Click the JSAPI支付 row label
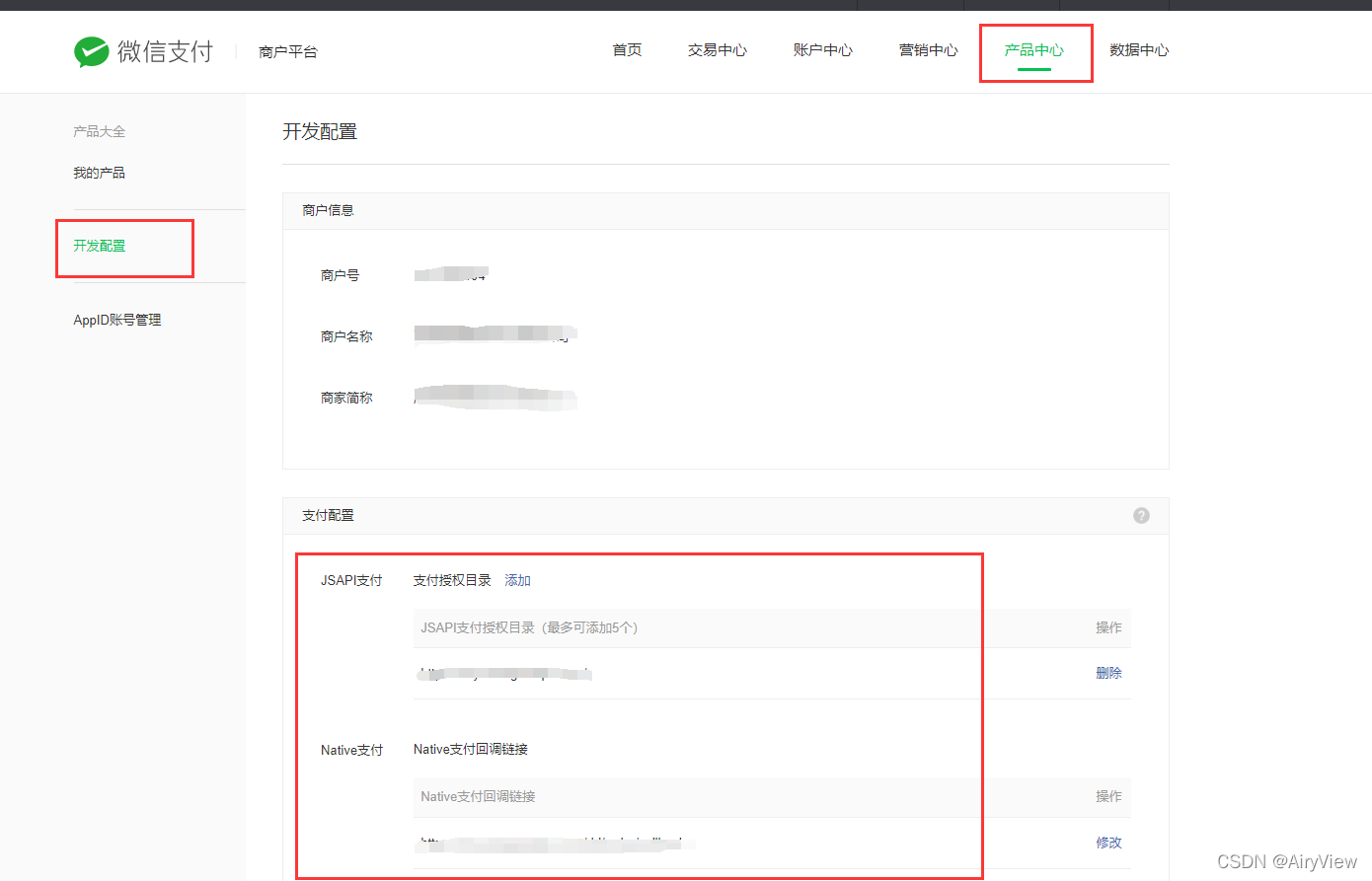 tap(351, 580)
